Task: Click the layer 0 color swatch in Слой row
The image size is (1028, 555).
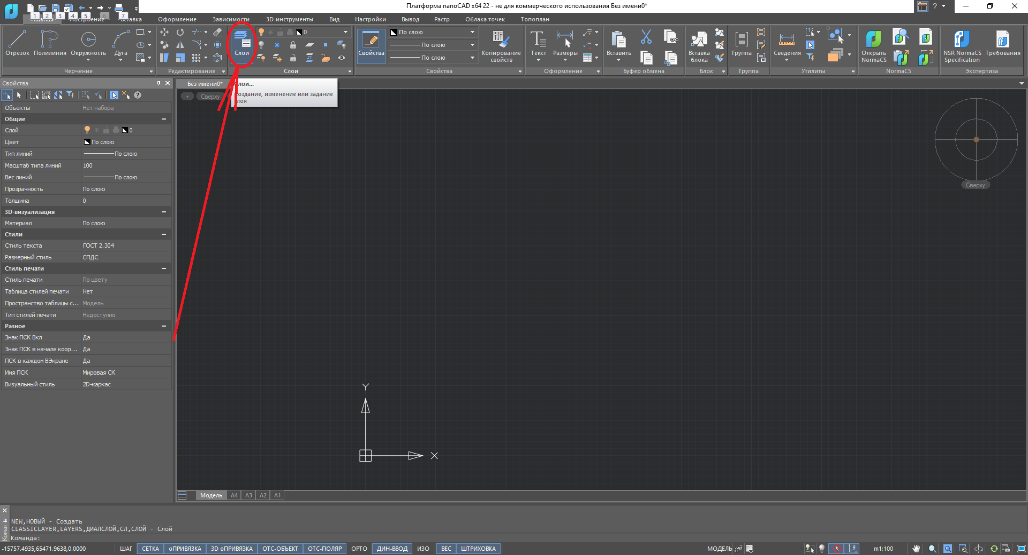Action: pos(125,130)
